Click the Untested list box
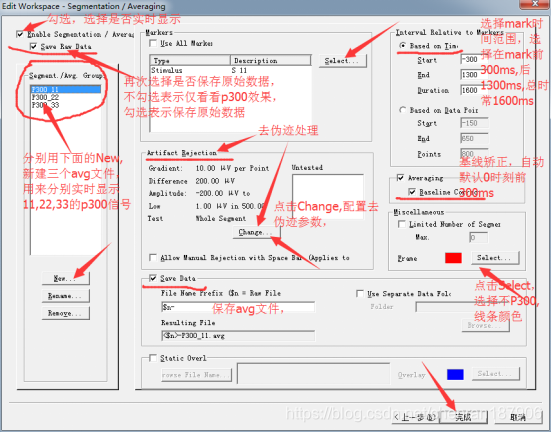Screen dimensions: 552x432 pos(328,196)
